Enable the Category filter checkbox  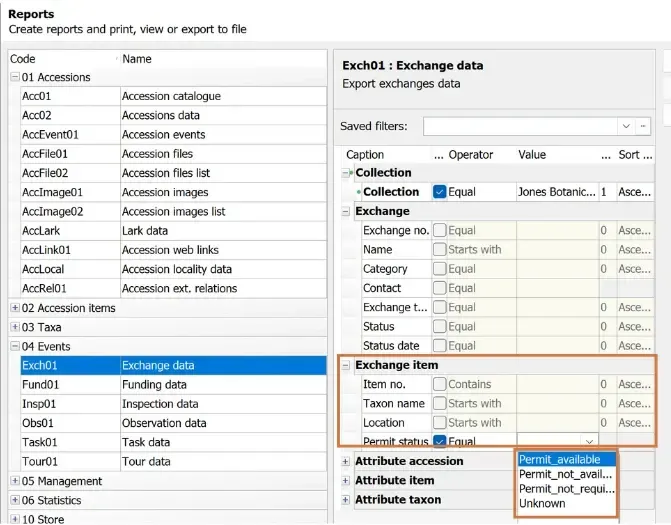click(439, 269)
